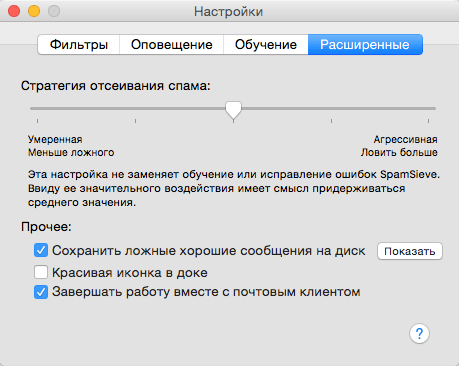
Task: Open the help question mark button
Action: (419, 333)
